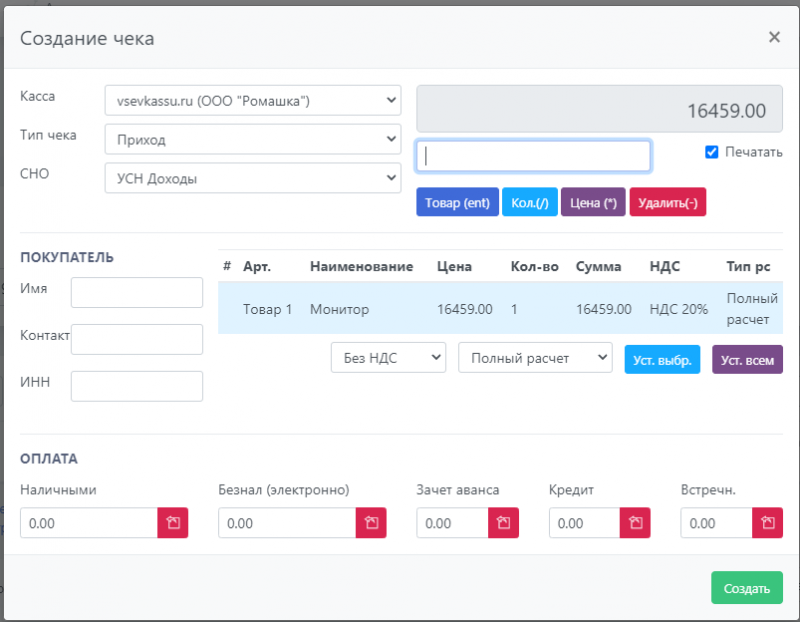Click the red icon beside Безнал (электронно) field
Screen dimensions: 800x622
coord(371,523)
